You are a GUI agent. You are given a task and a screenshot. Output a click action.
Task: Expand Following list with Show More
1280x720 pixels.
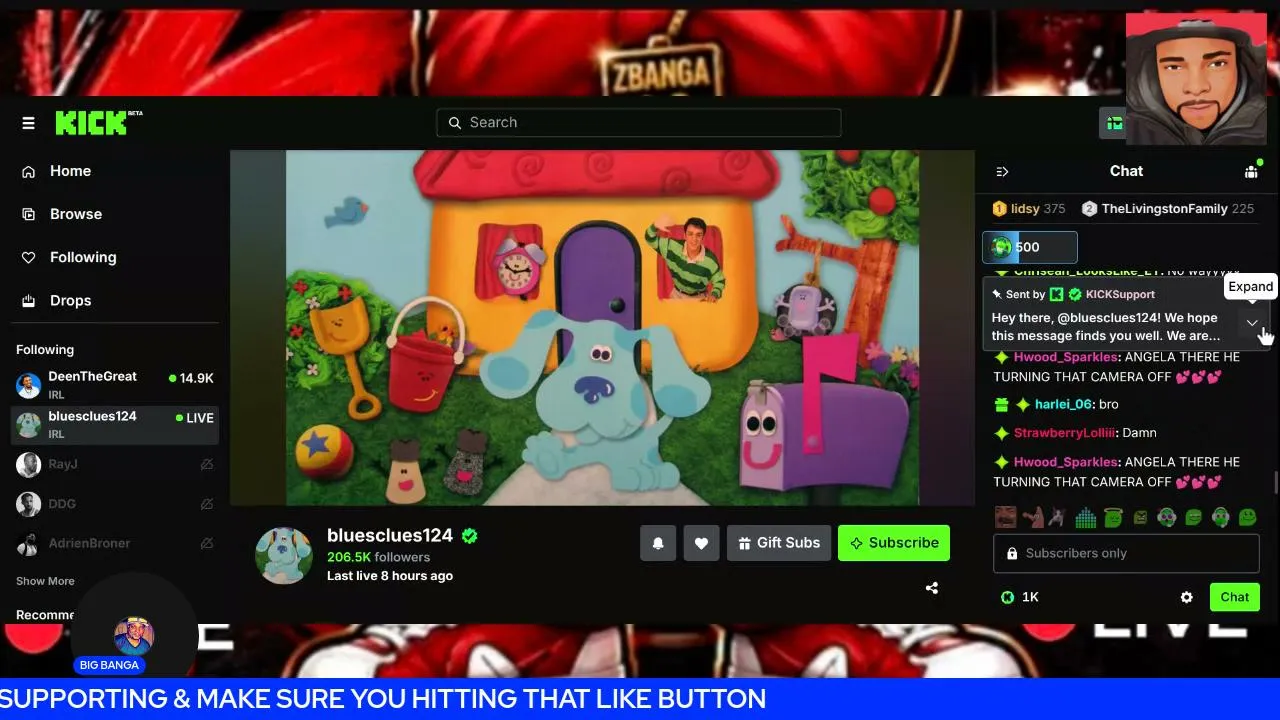pos(45,581)
